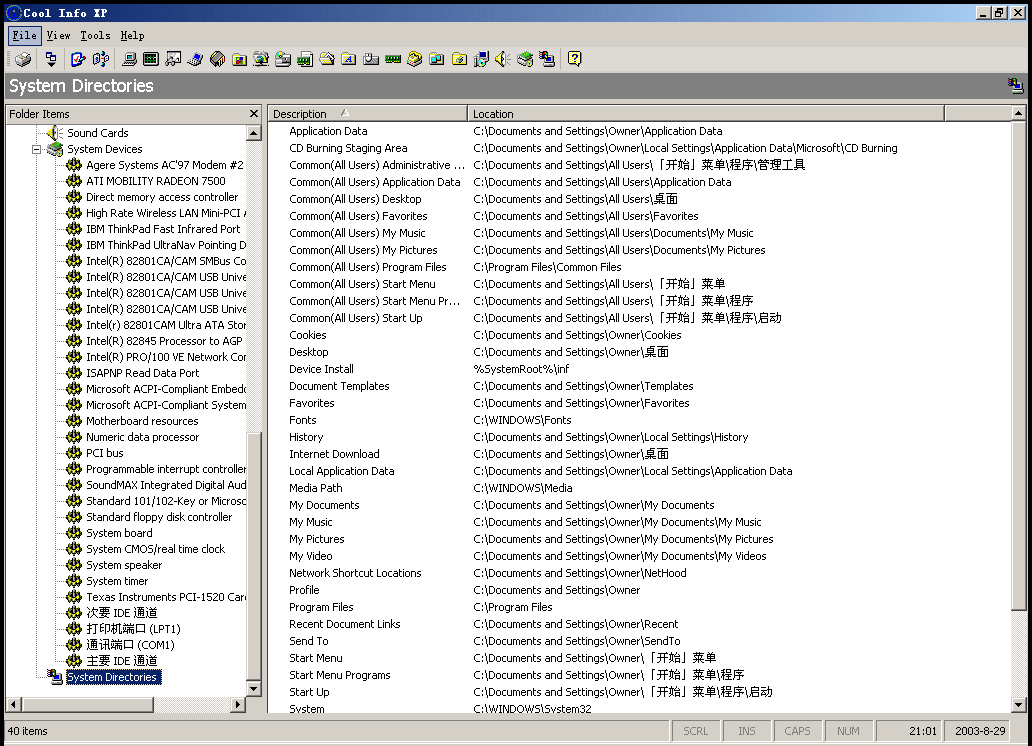1032x746 pixels.
Task: Select System CMOS/real time clock
Action: (155, 549)
